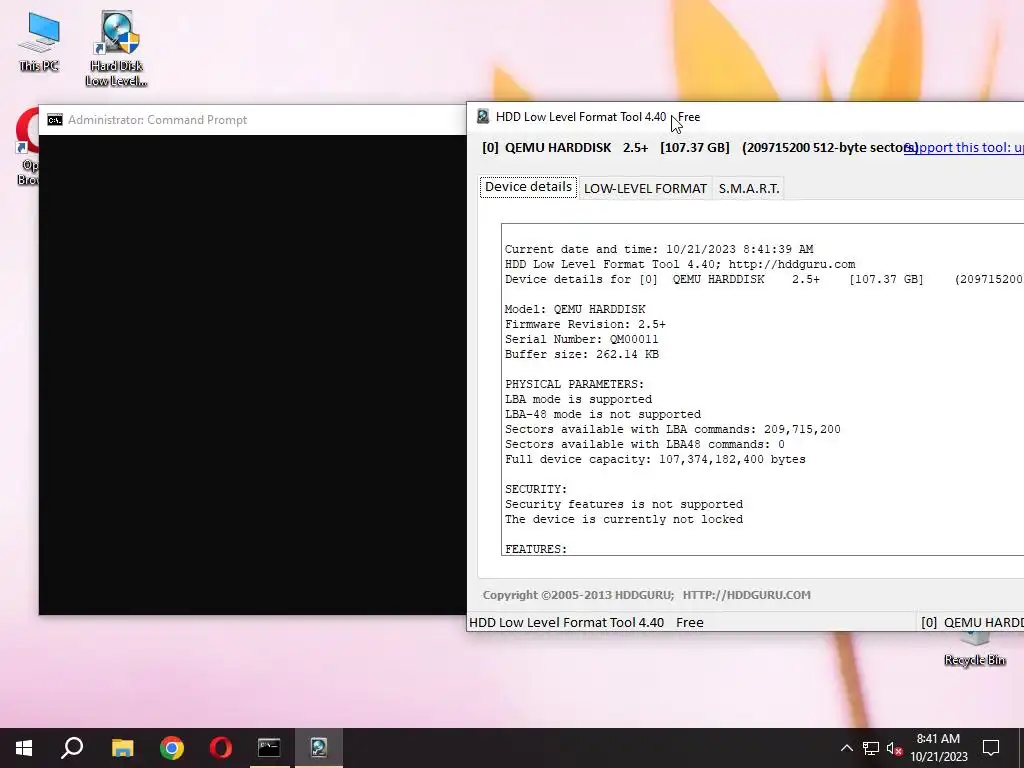
Task: Open taskbar Search magnifier
Action: coord(72,748)
